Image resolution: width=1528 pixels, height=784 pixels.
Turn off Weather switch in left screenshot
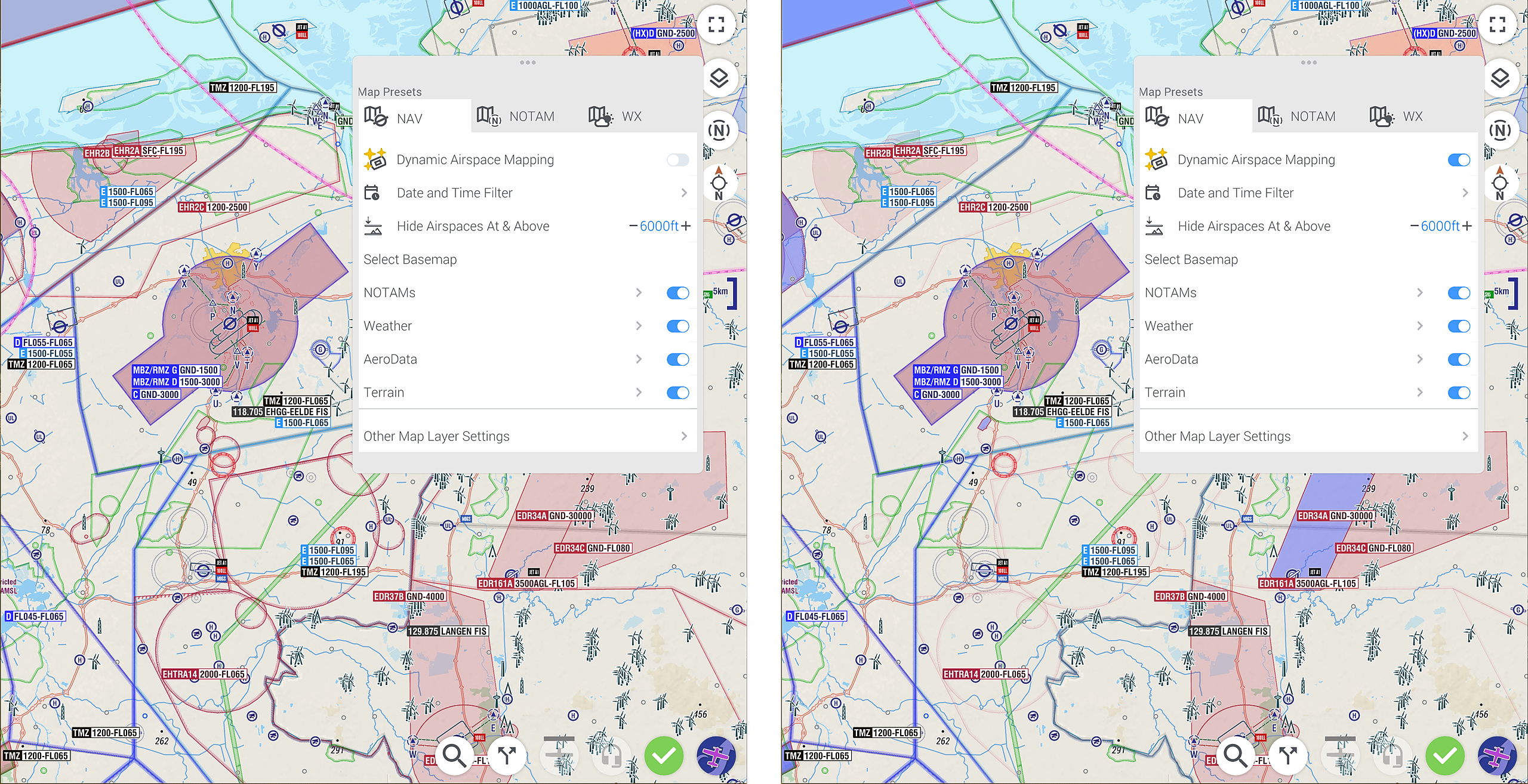678,326
